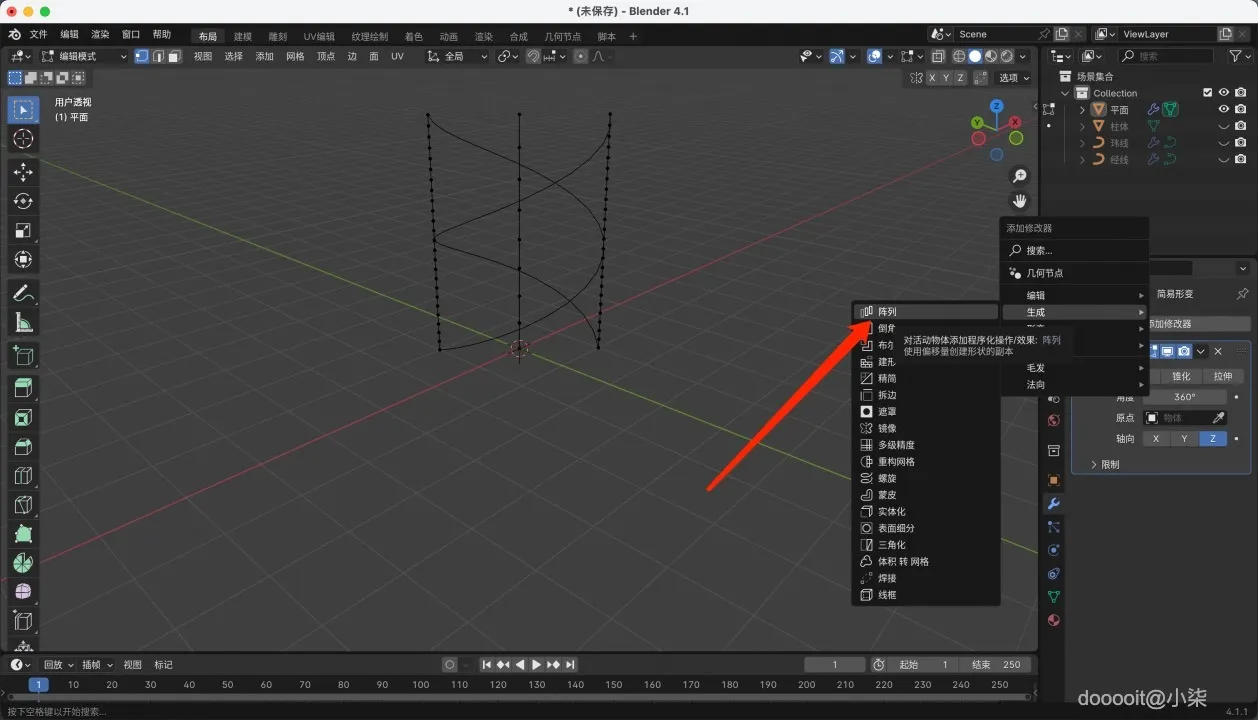This screenshot has width=1258, height=720.
Task: Play the timeline animation
Action: pyautogui.click(x=536, y=665)
